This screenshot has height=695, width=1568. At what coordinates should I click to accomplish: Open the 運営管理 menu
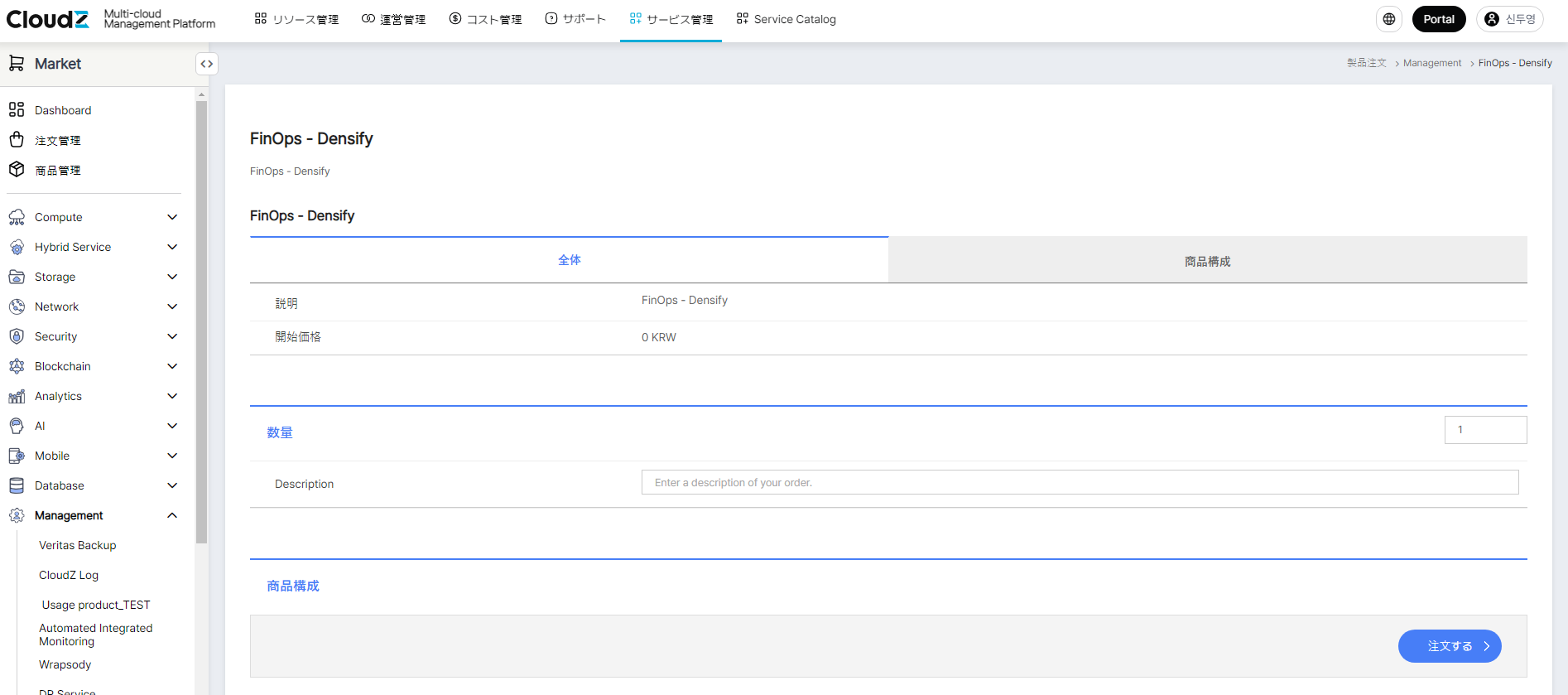point(393,19)
